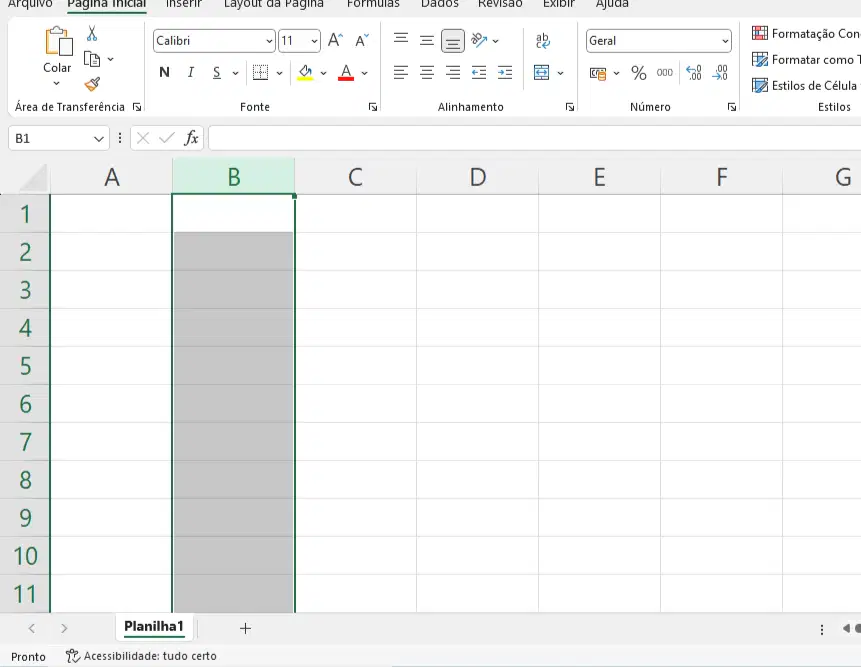Align text left
The height and width of the screenshot is (667, 861).
pos(401,72)
